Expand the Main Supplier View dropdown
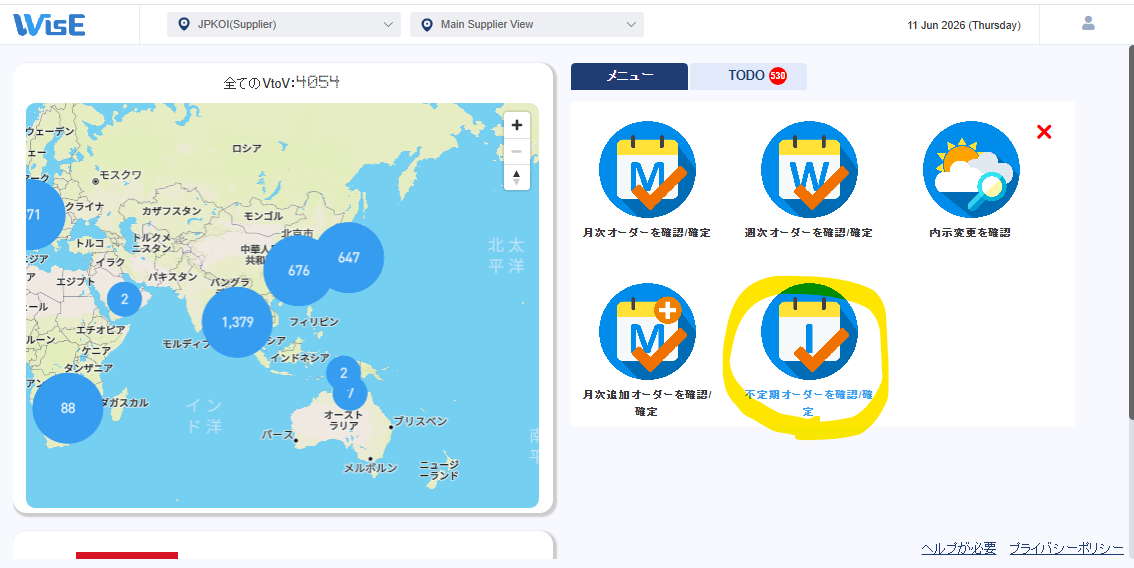The height and width of the screenshot is (568, 1134). [526, 25]
